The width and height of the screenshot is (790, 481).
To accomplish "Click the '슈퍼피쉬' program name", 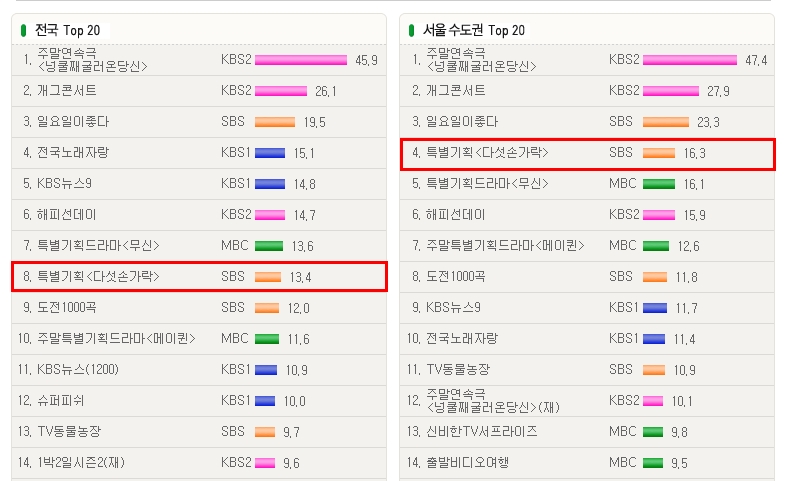I will [x=60, y=401].
